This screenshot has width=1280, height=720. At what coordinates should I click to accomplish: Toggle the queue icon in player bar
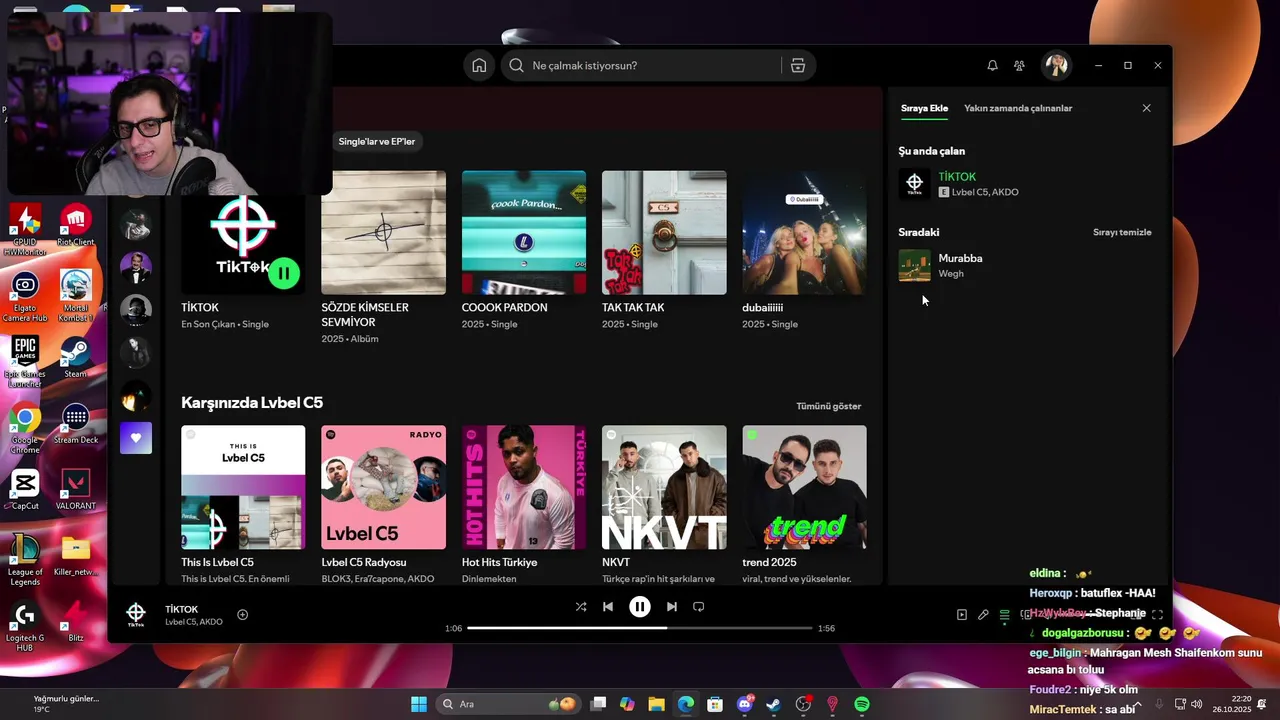pos(1005,615)
